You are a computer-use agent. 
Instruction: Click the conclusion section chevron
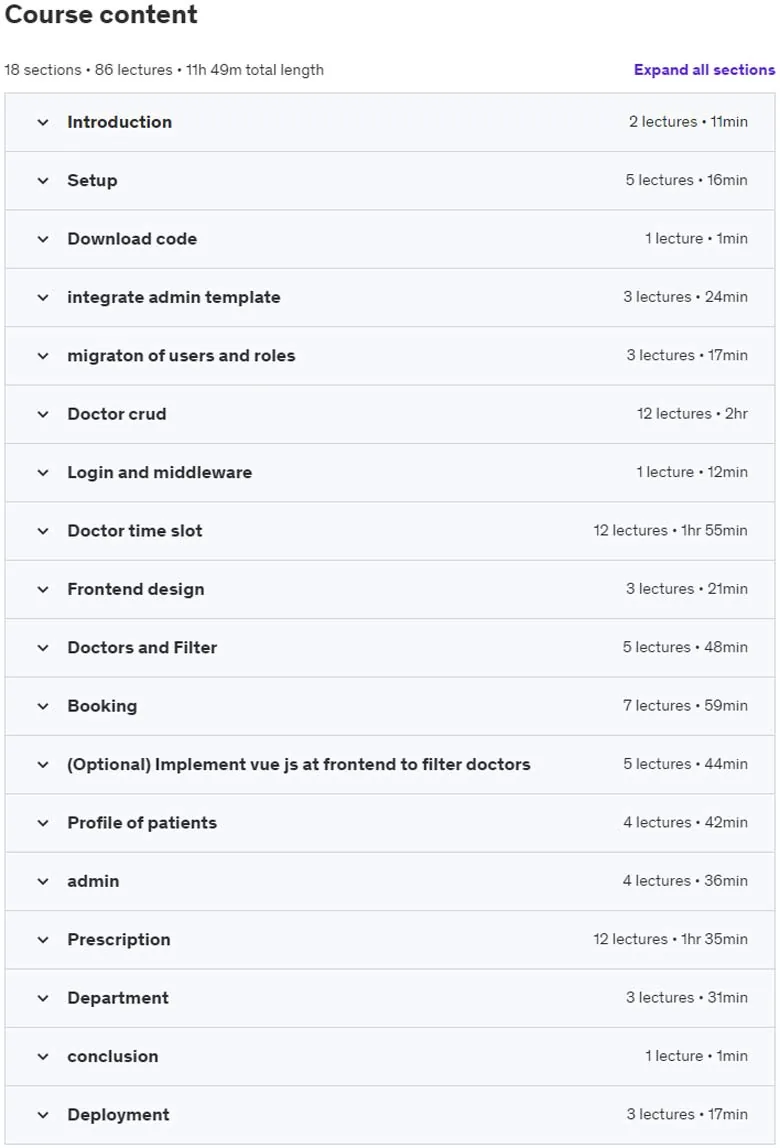[43, 1056]
